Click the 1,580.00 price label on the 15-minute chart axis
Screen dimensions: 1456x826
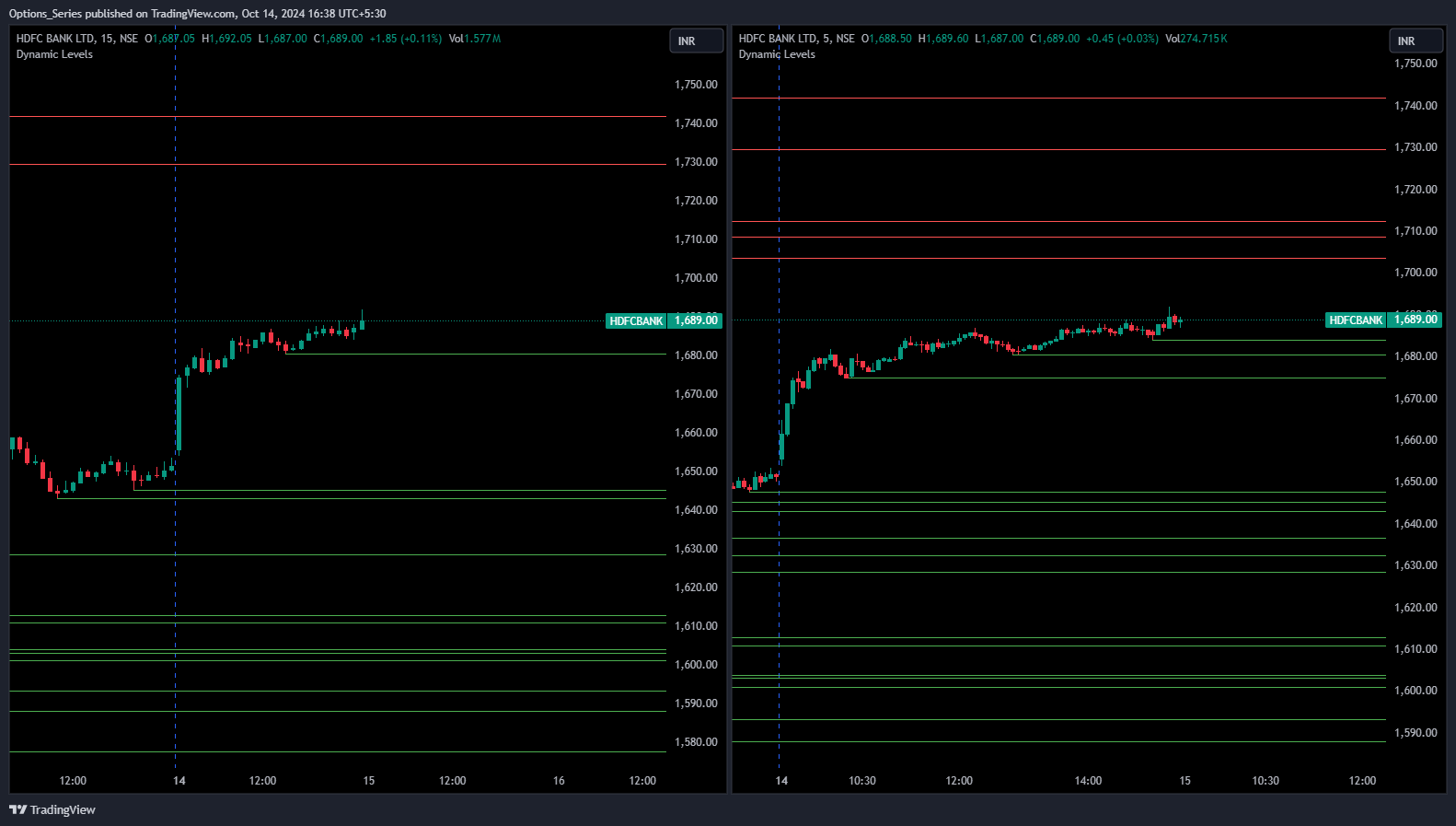(696, 742)
